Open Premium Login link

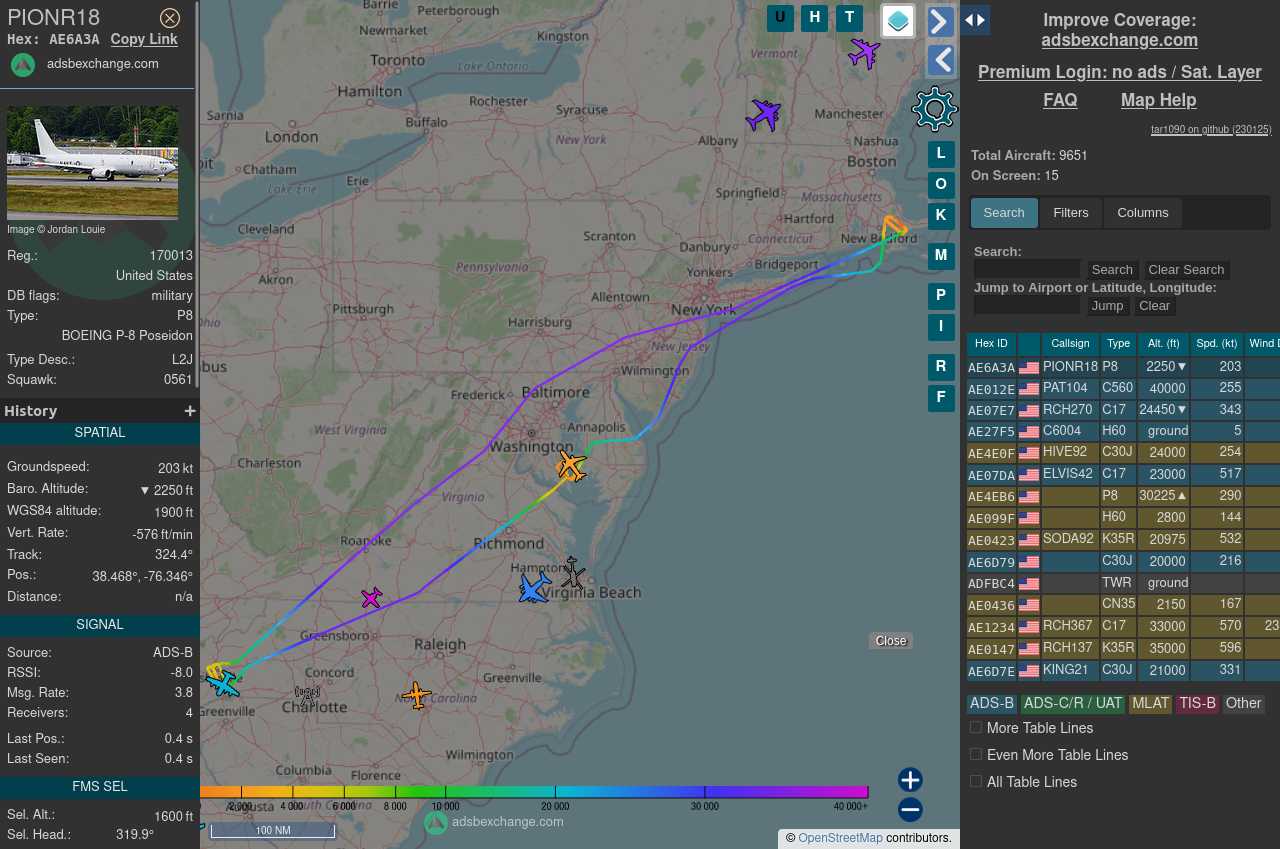click(1120, 72)
